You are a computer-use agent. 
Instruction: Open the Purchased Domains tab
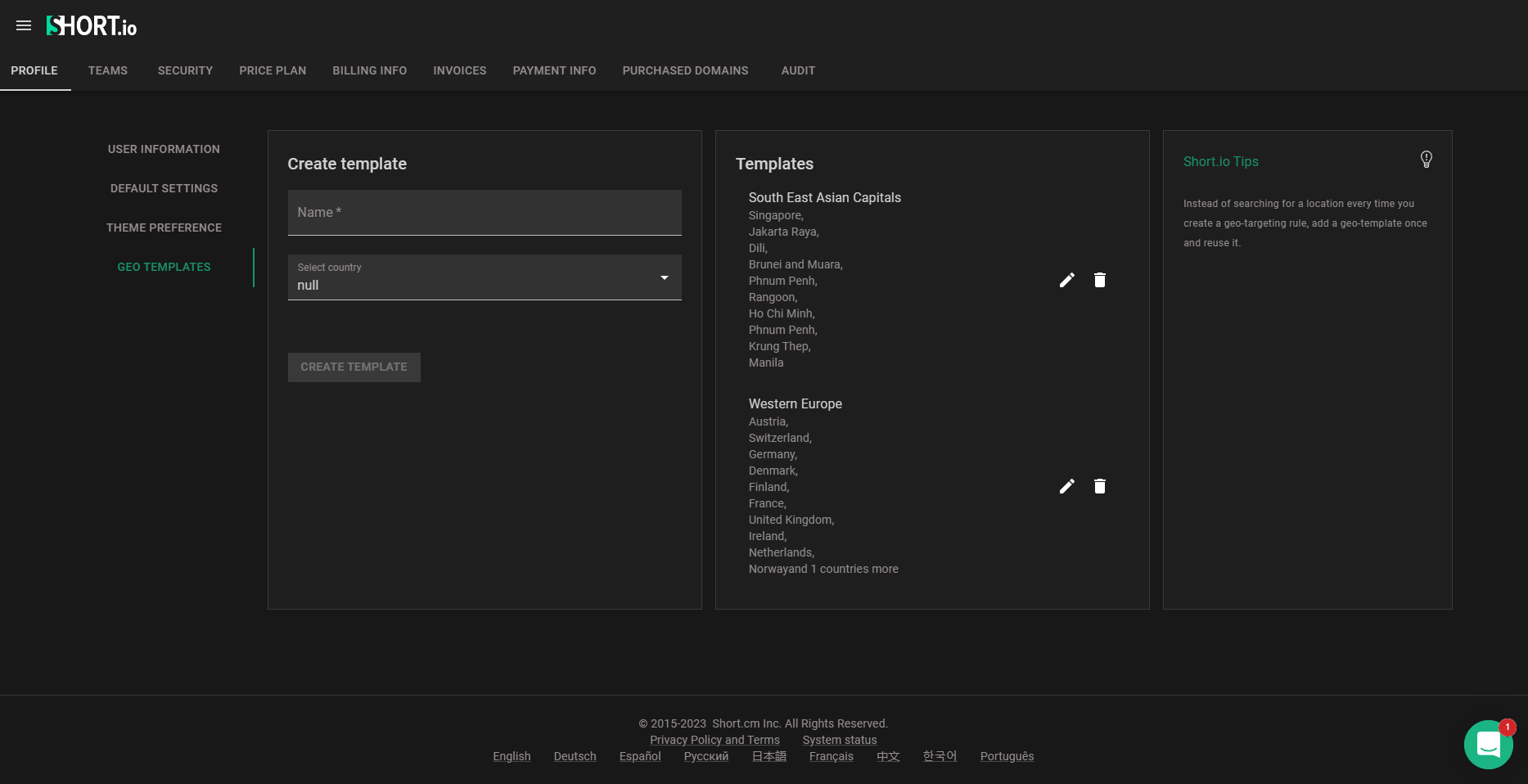pyautogui.click(x=686, y=70)
